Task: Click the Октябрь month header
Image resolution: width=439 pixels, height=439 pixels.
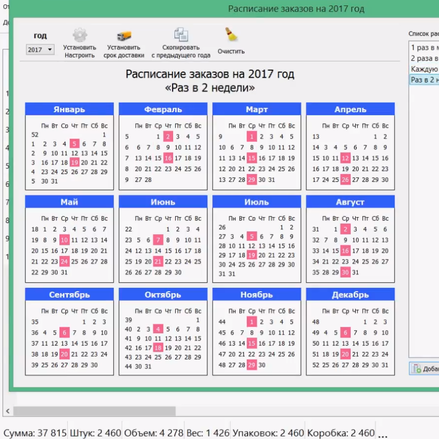Action: (163, 295)
